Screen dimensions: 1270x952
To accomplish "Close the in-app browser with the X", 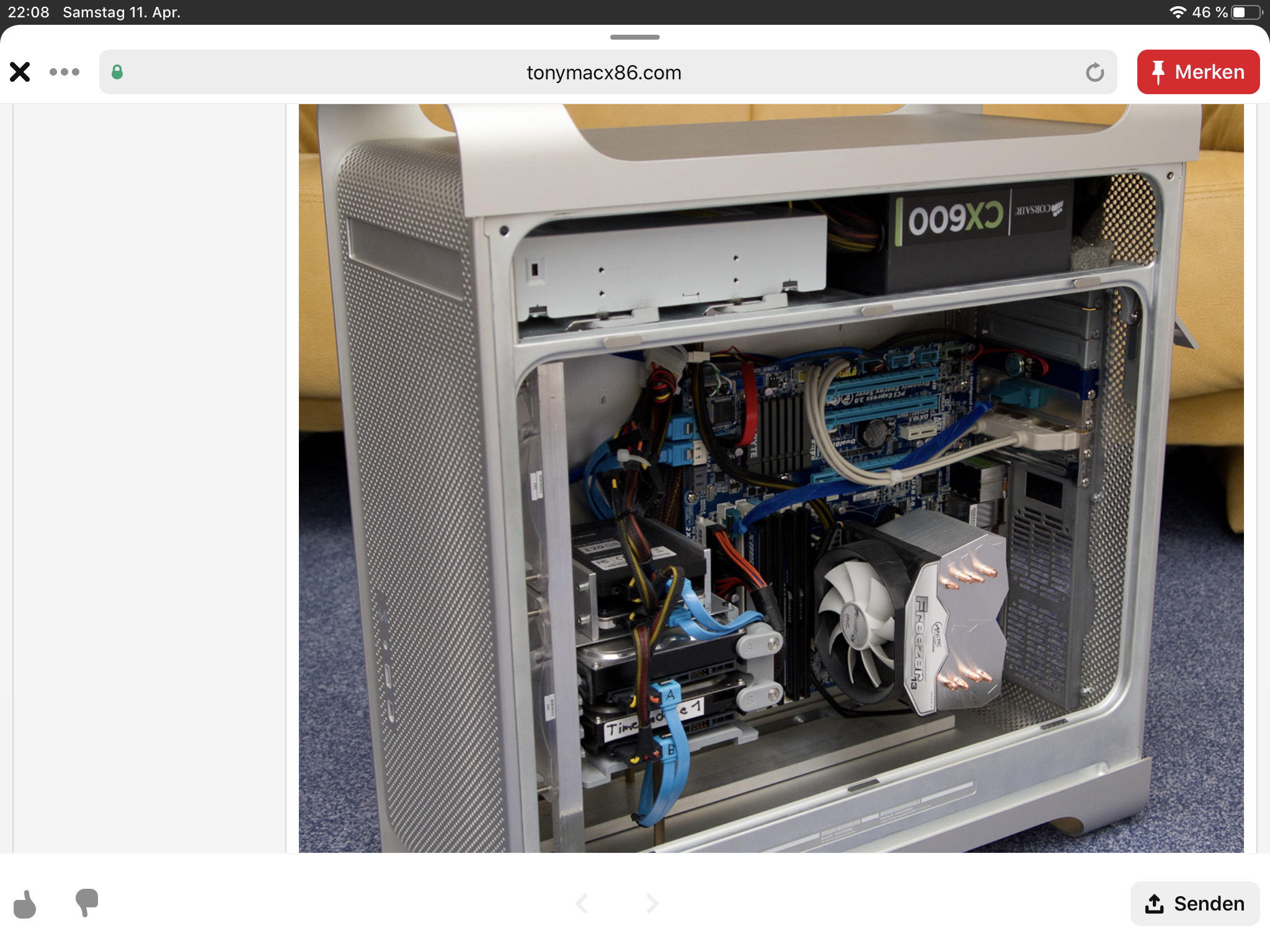I will 20,72.
